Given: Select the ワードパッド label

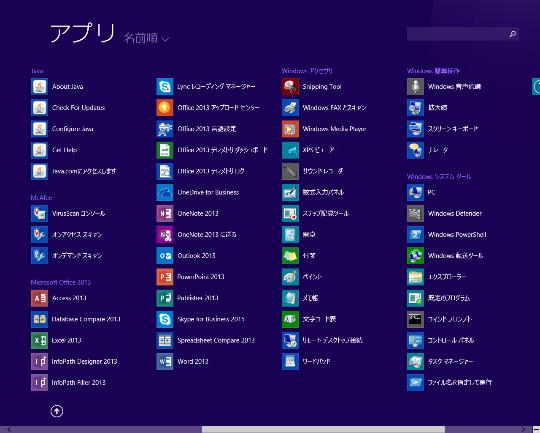Looking at the screenshot, I should (316, 361).
